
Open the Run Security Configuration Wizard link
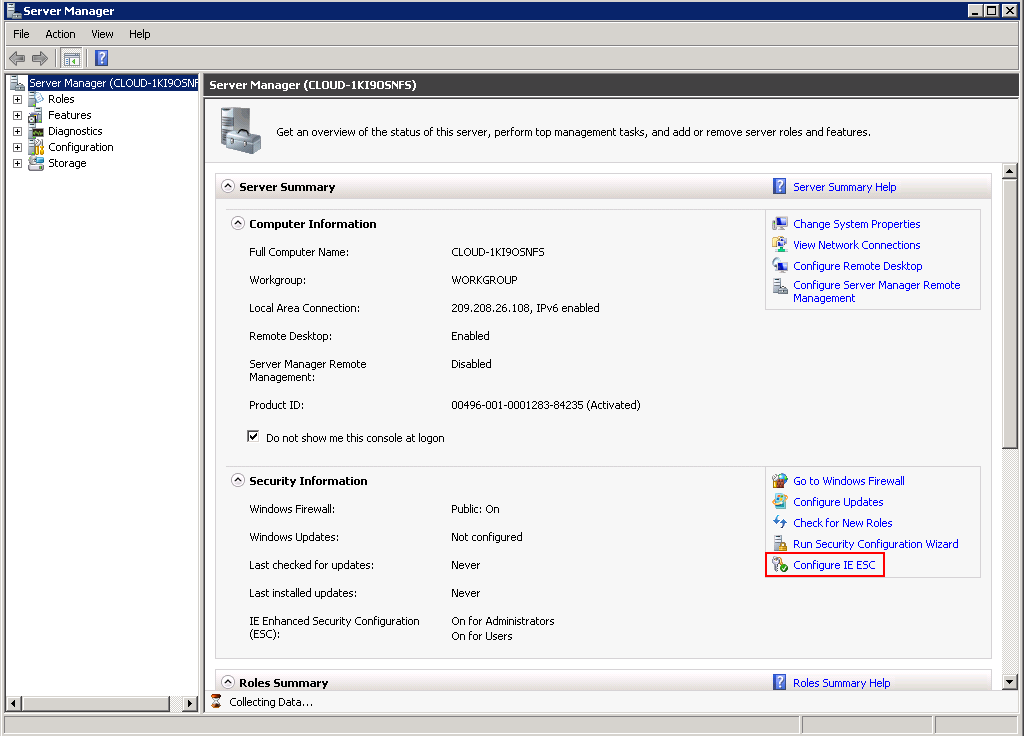875,544
